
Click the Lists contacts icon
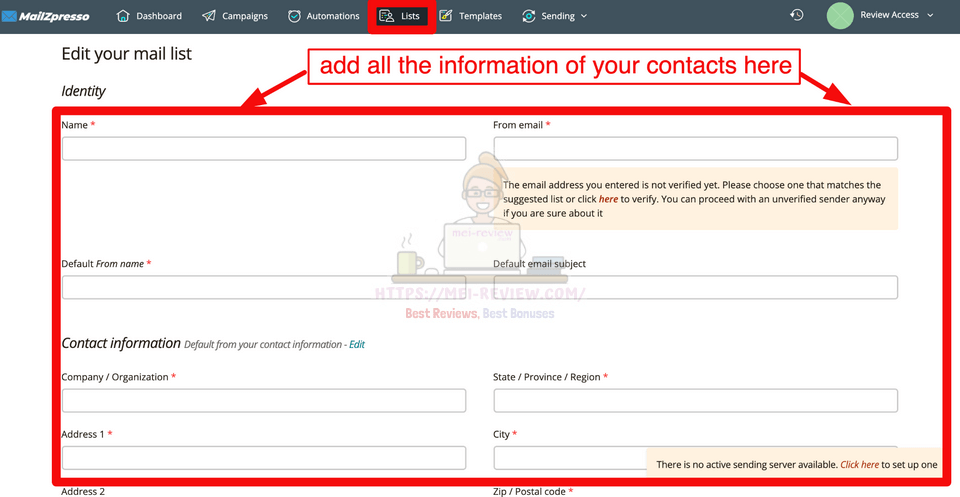tap(387, 16)
